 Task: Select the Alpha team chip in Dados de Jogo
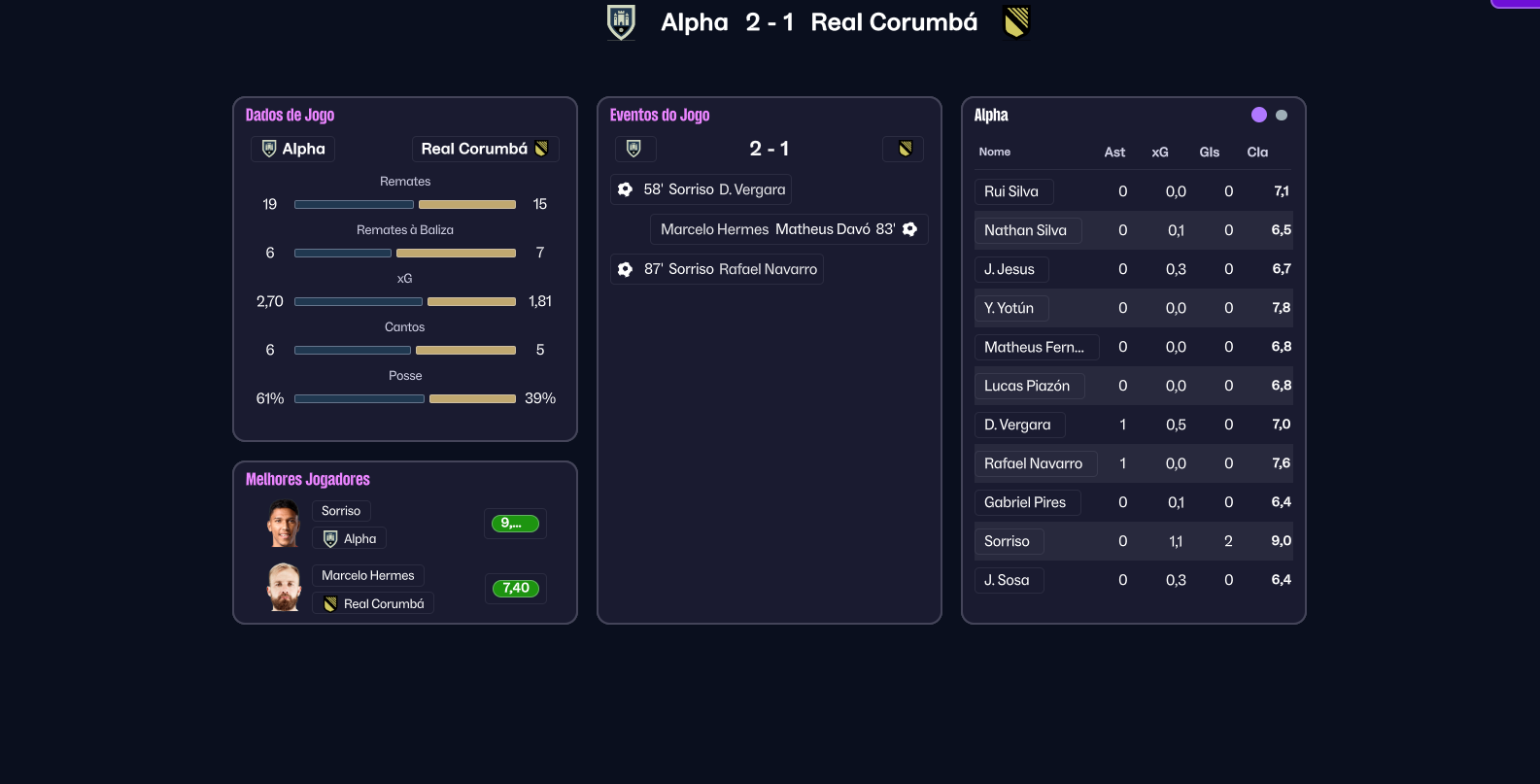[x=293, y=149]
